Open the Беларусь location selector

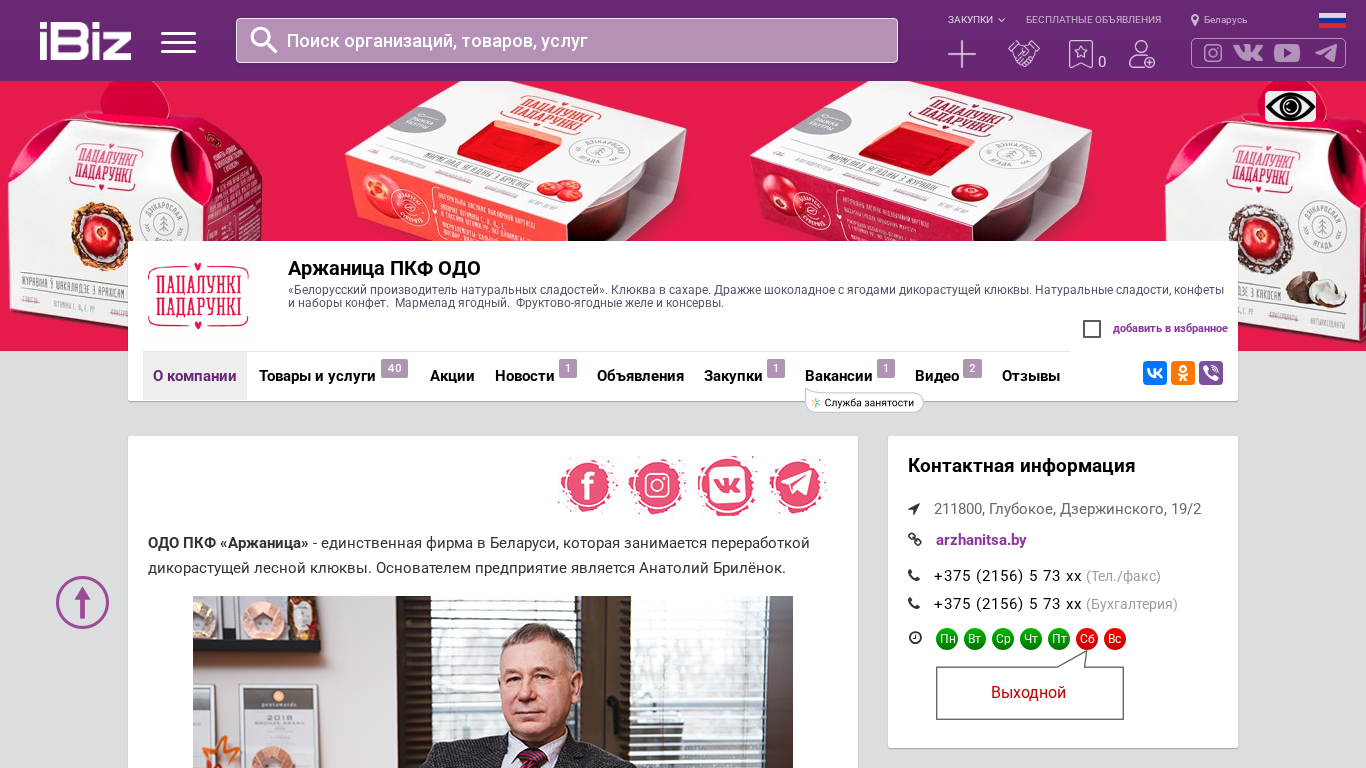pos(1219,20)
